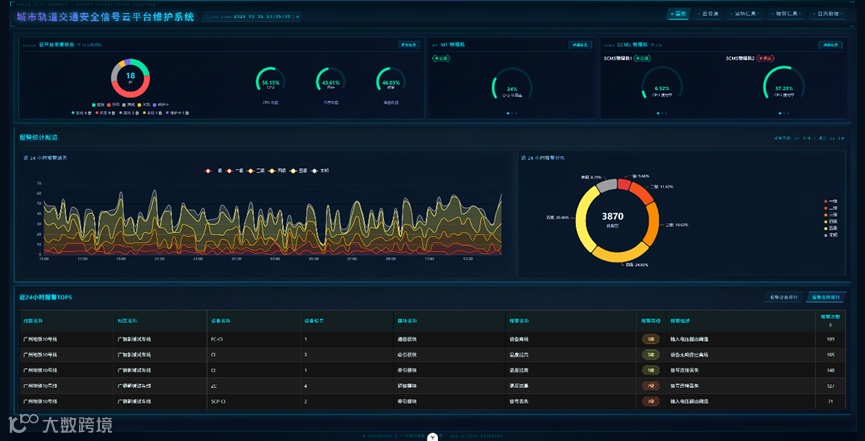Open the second top navigation dropdown menu
Screen dimensions: 865x441
[x=708, y=14]
